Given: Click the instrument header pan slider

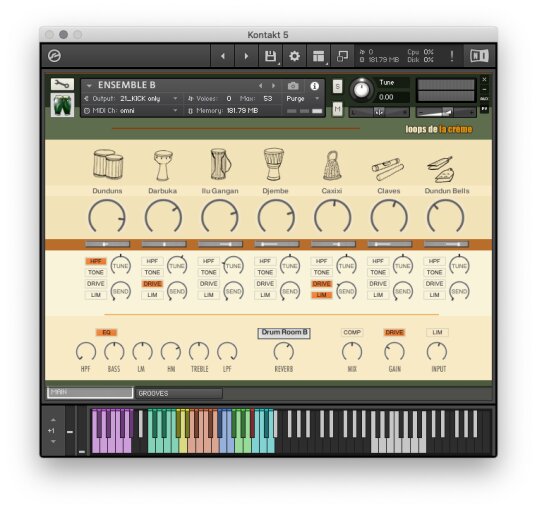Looking at the screenshot, I should coord(379,112).
